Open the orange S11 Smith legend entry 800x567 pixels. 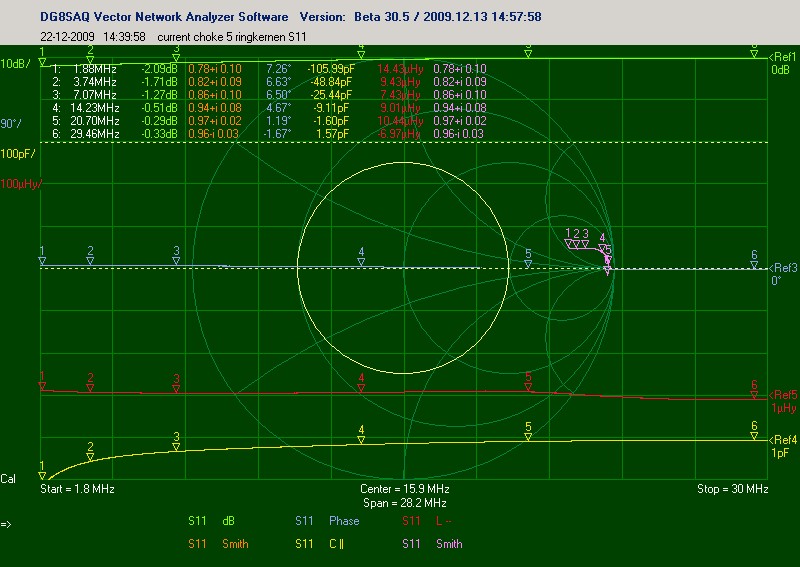tap(218, 544)
